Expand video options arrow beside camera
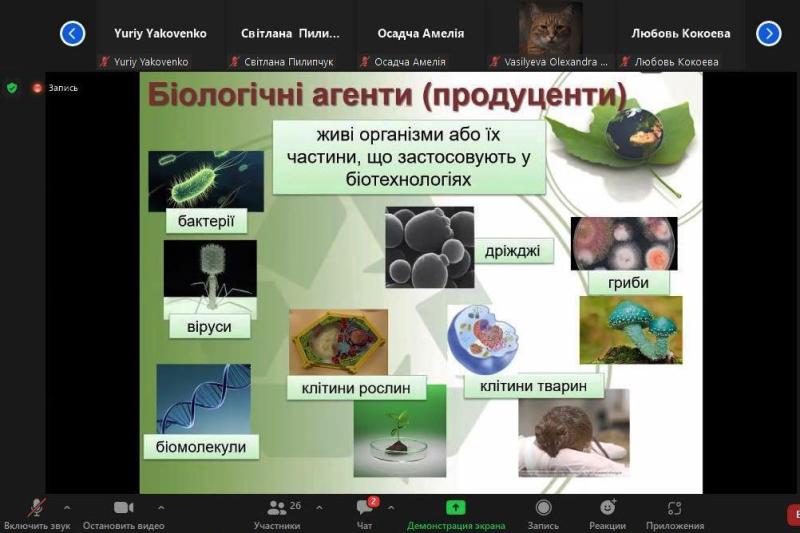The height and width of the screenshot is (533, 800). [x=161, y=507]
